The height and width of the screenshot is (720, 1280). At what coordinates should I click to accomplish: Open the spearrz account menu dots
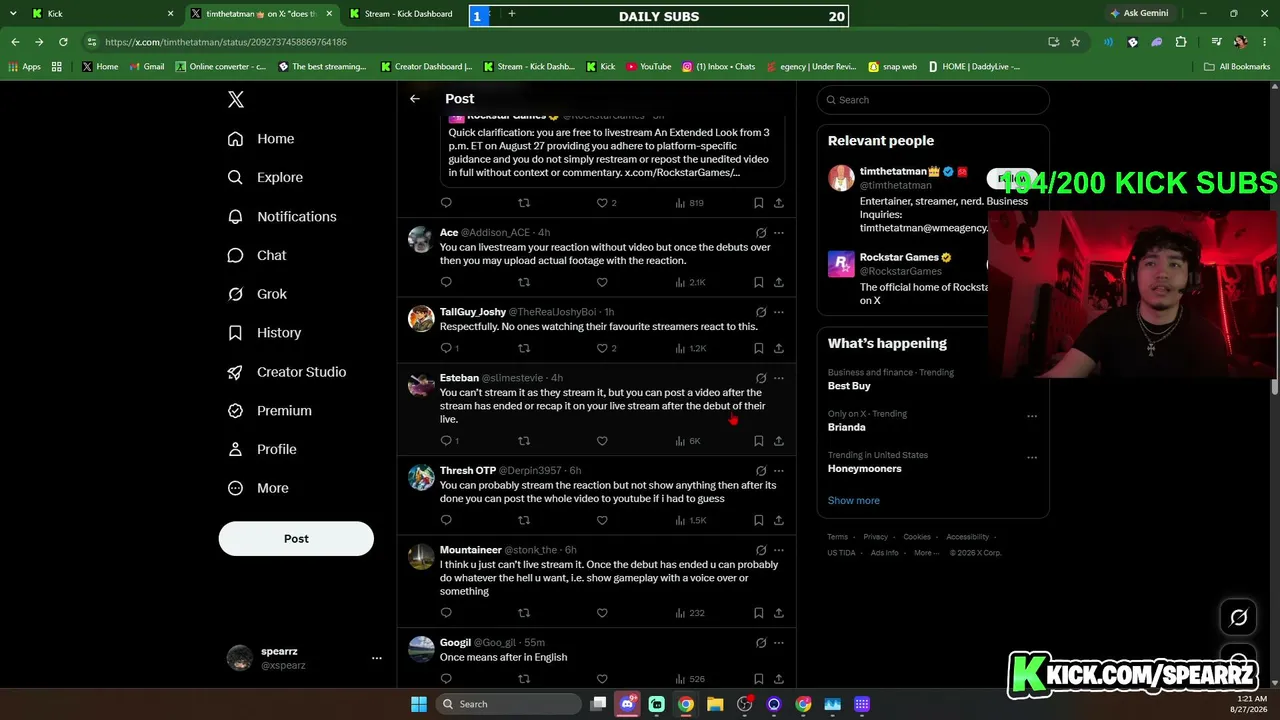(x=377, y=658)
